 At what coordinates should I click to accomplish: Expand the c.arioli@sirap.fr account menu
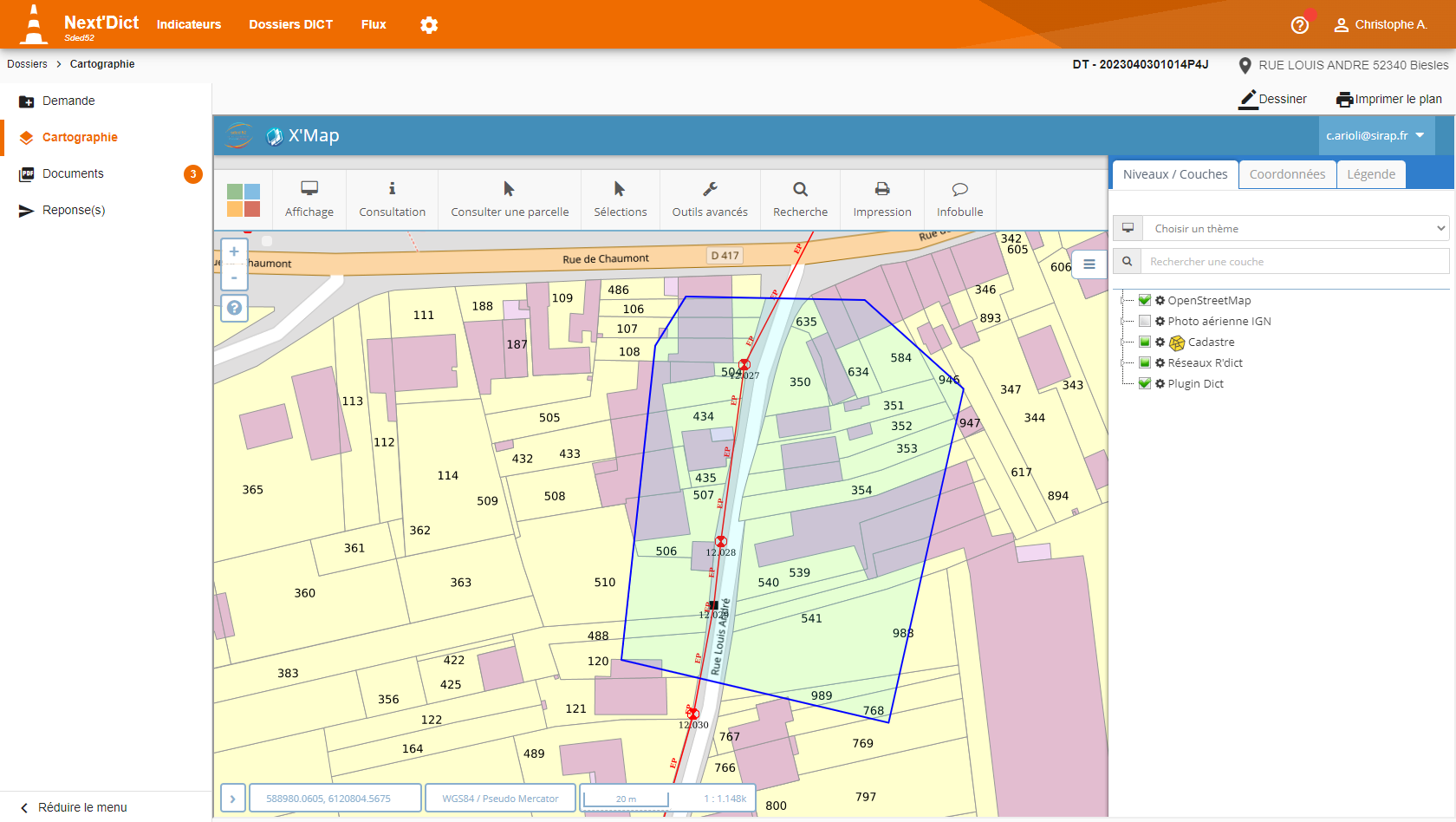pyautogui.click(x=1375, y=136)
